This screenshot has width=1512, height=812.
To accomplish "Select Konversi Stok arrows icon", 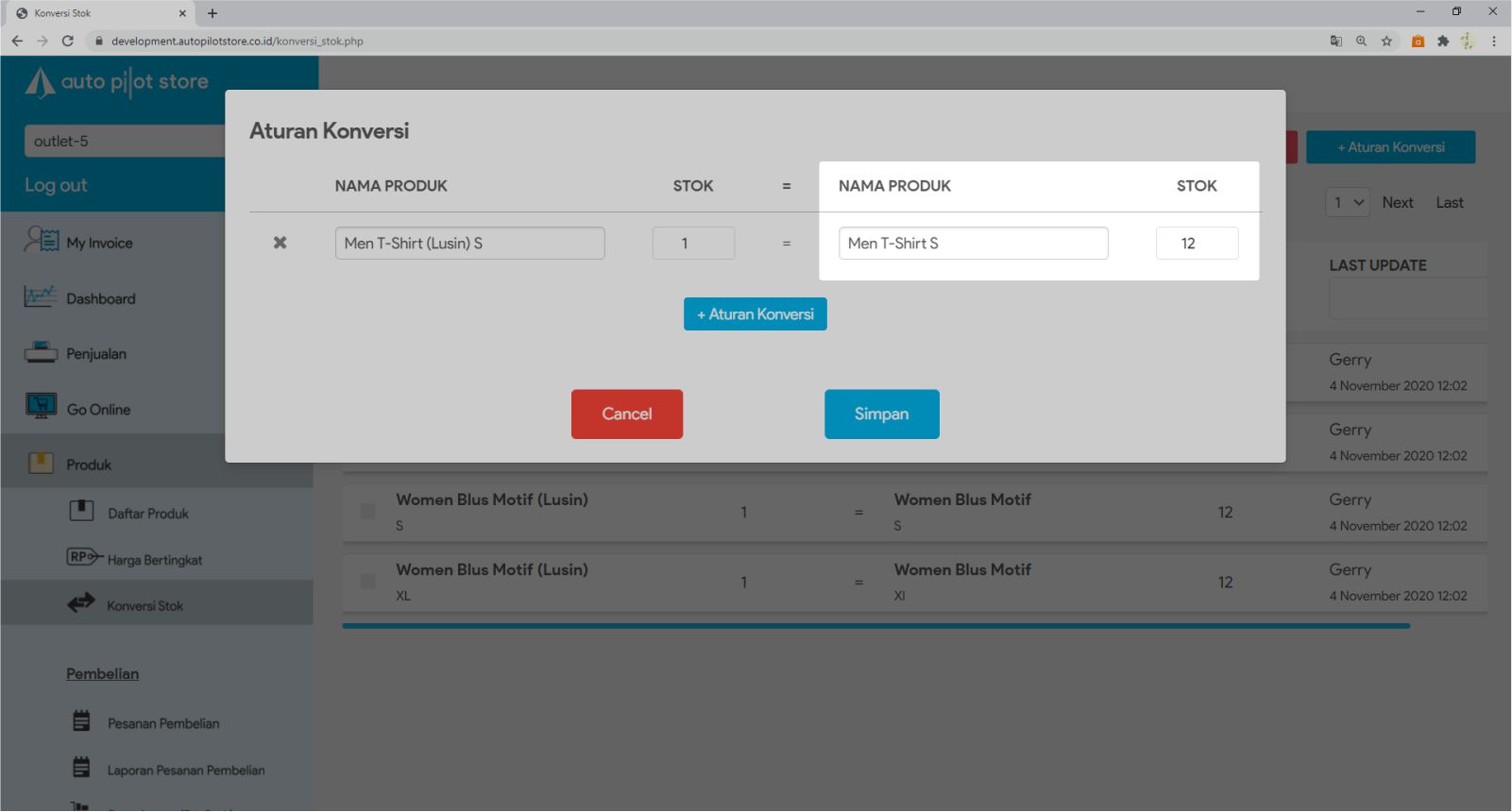I will point(81,602).
